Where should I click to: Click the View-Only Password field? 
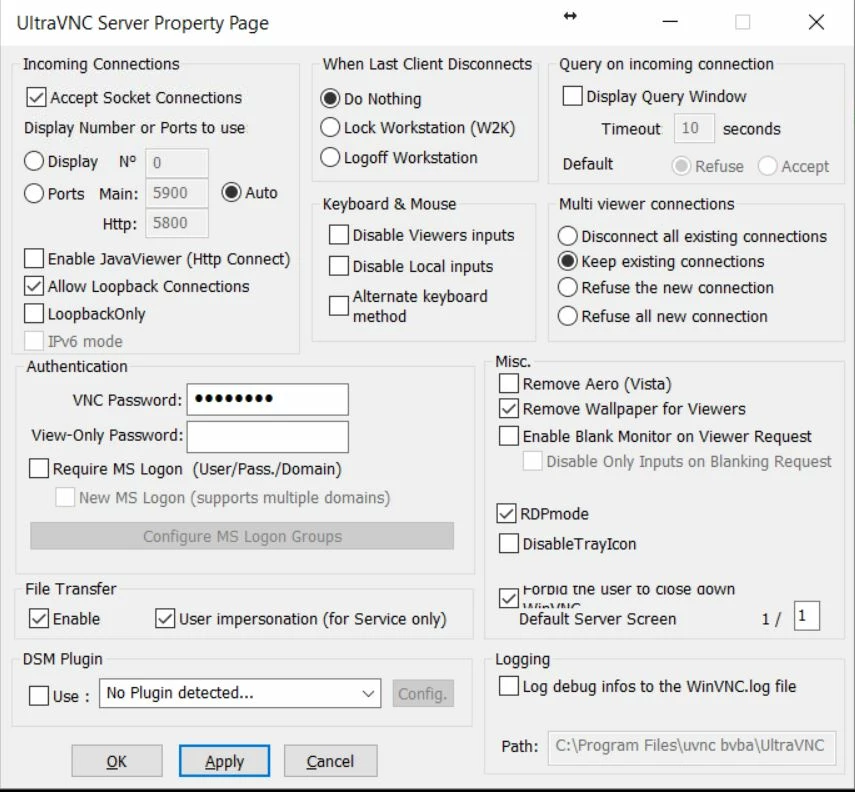[267, 436]
